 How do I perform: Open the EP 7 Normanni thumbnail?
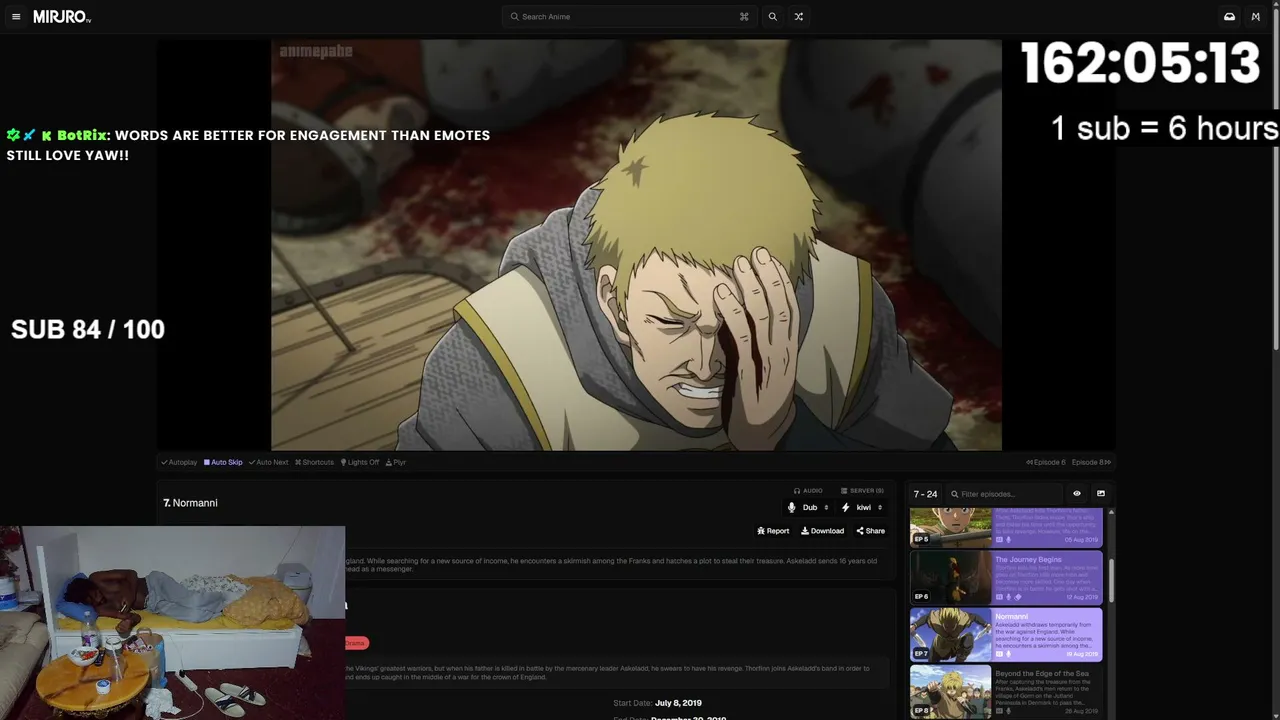[950, 635]
